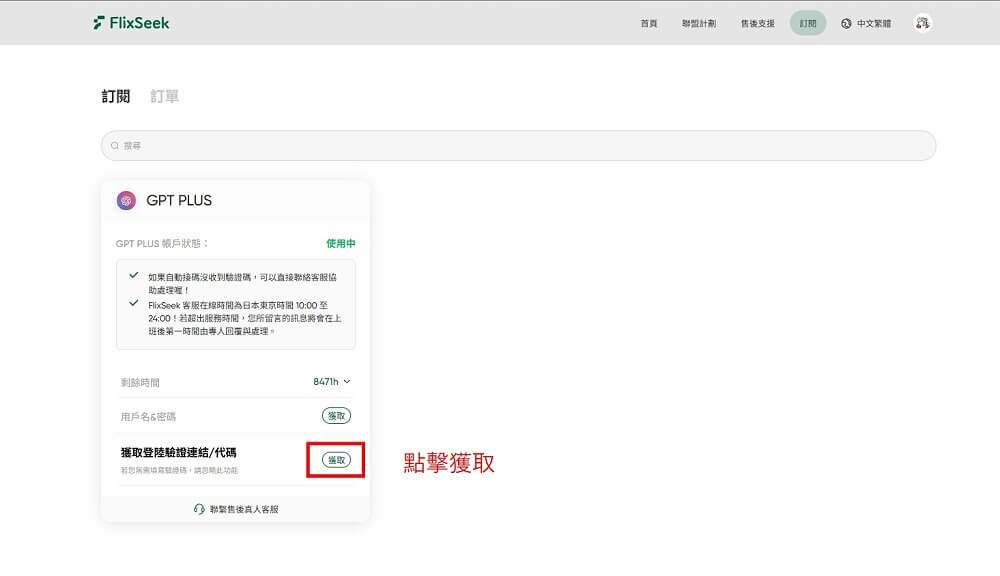Click the 使用中 status text
This screenshot has height=576, width=1000.
point(341,243)
